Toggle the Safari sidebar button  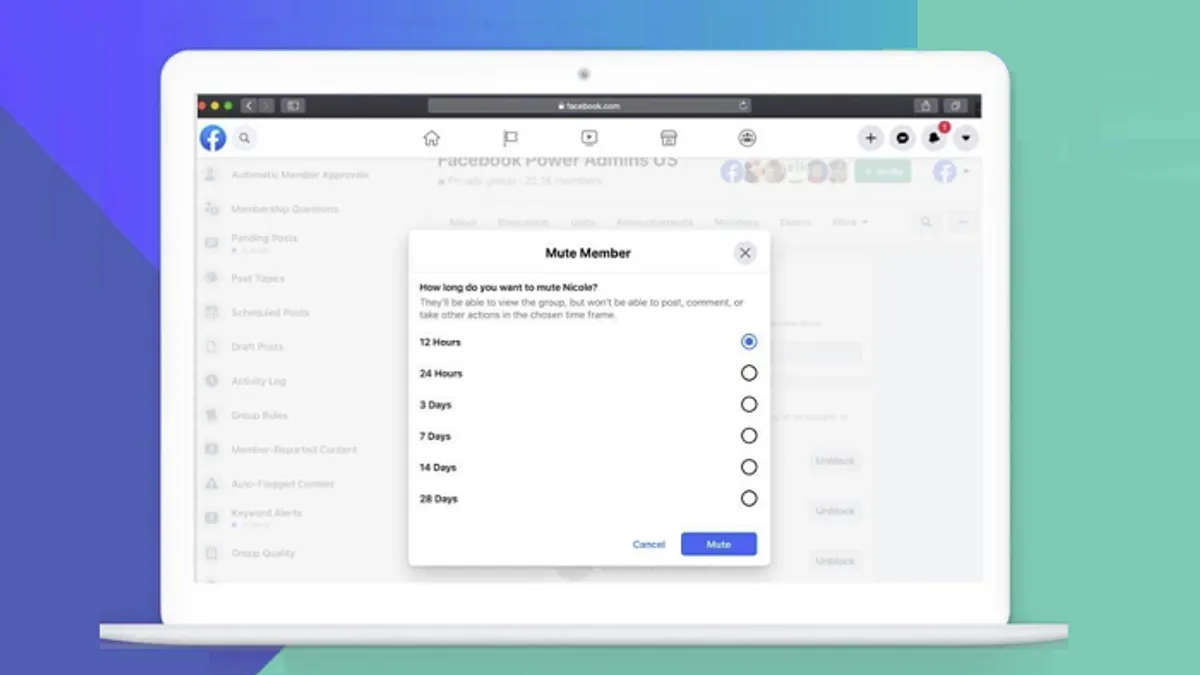[x=293, y=105]
